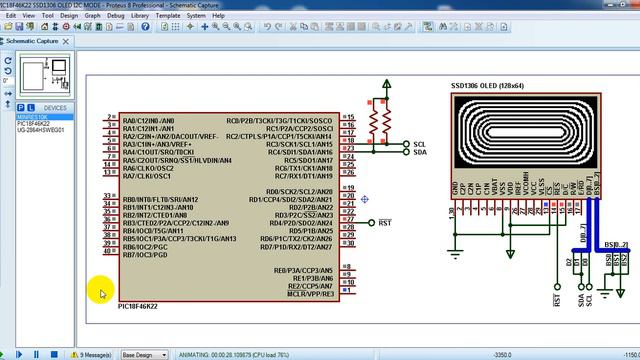Image resolution: width=640 pixels, height=360 pixels.
Task: Go to the Home Page icon
Action: tap(44, 27)
